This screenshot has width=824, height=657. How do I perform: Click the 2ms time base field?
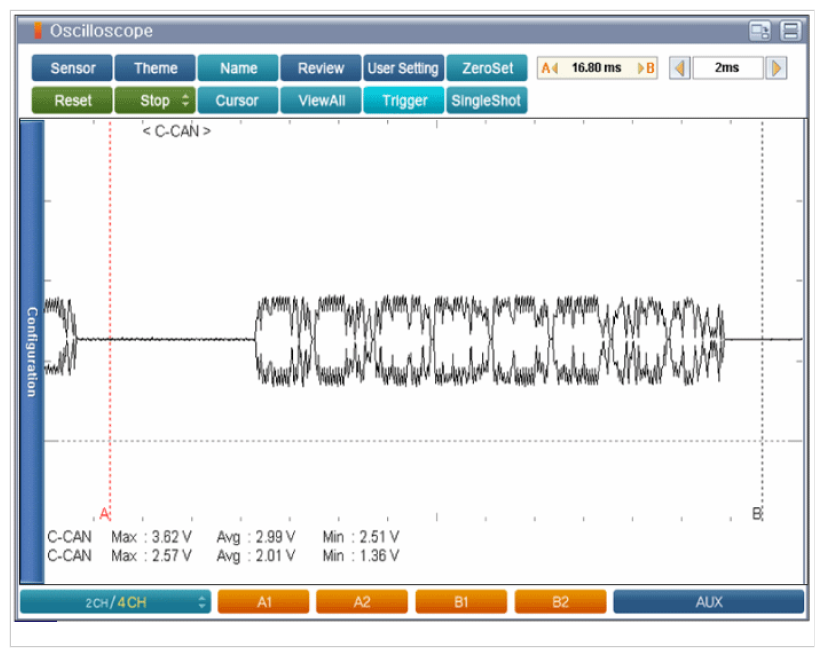[727, 68]
